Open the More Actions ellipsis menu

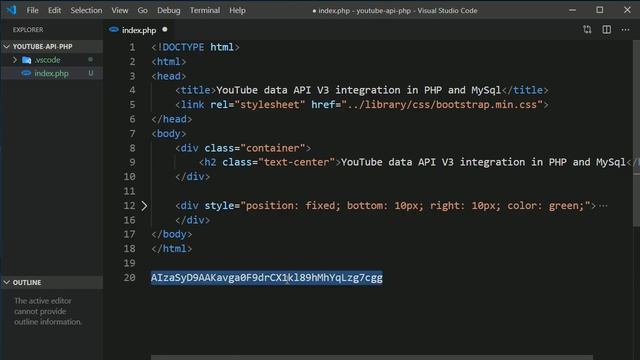[625, 29]
